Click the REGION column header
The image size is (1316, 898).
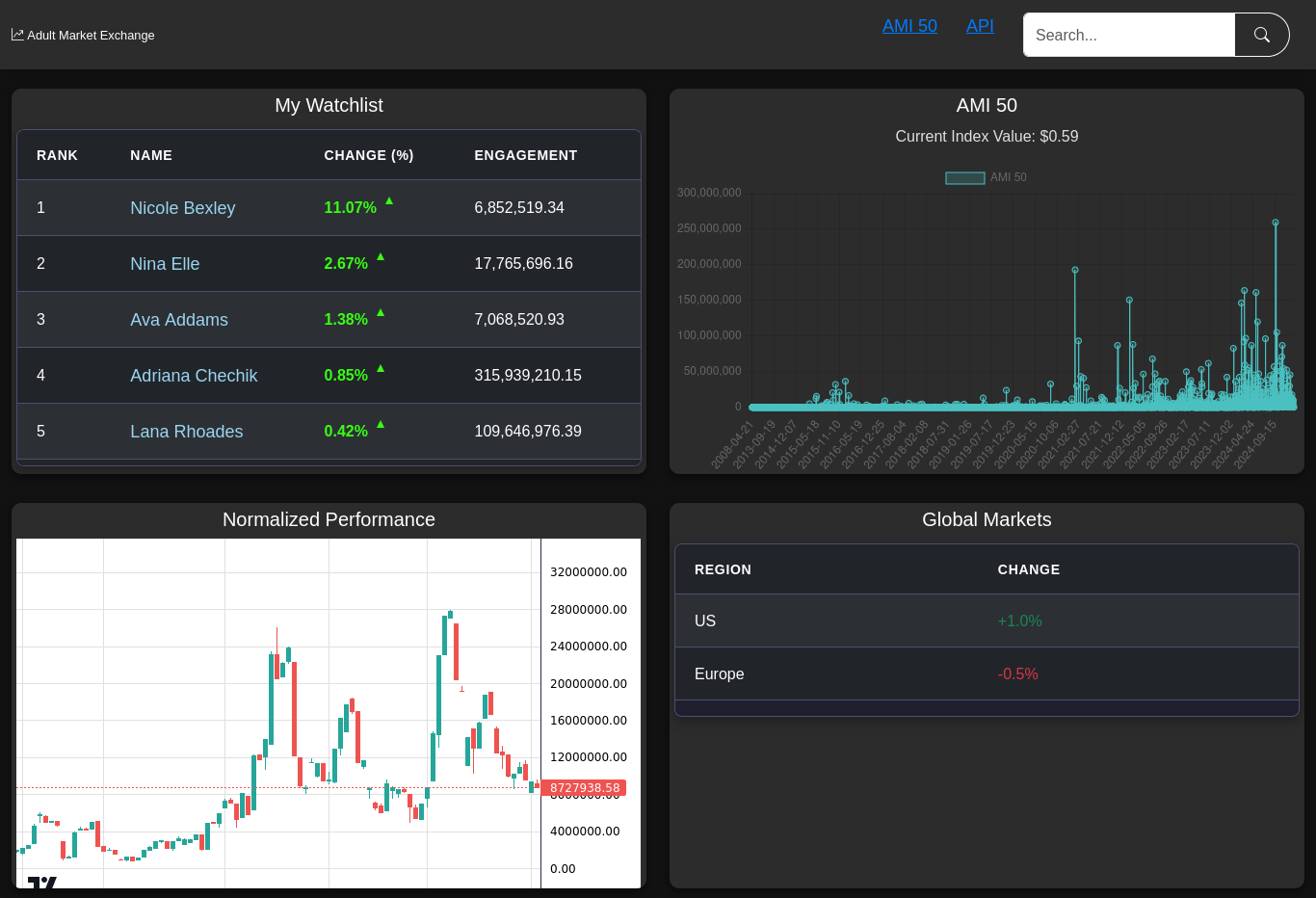(723, 569)
